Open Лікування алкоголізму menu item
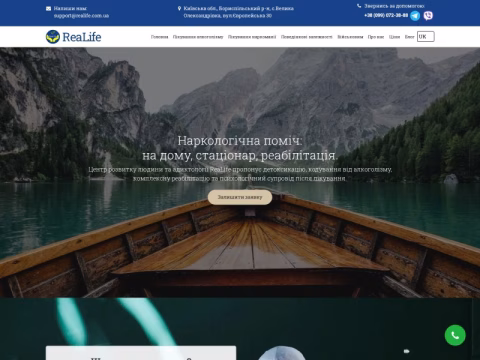This screenshot has width=480, height=360. pos(198,37)
